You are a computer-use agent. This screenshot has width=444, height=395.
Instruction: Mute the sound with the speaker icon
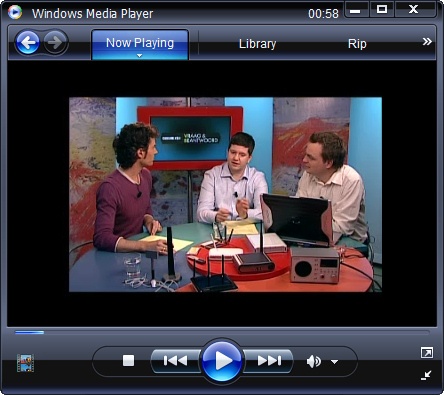point(313,361)
